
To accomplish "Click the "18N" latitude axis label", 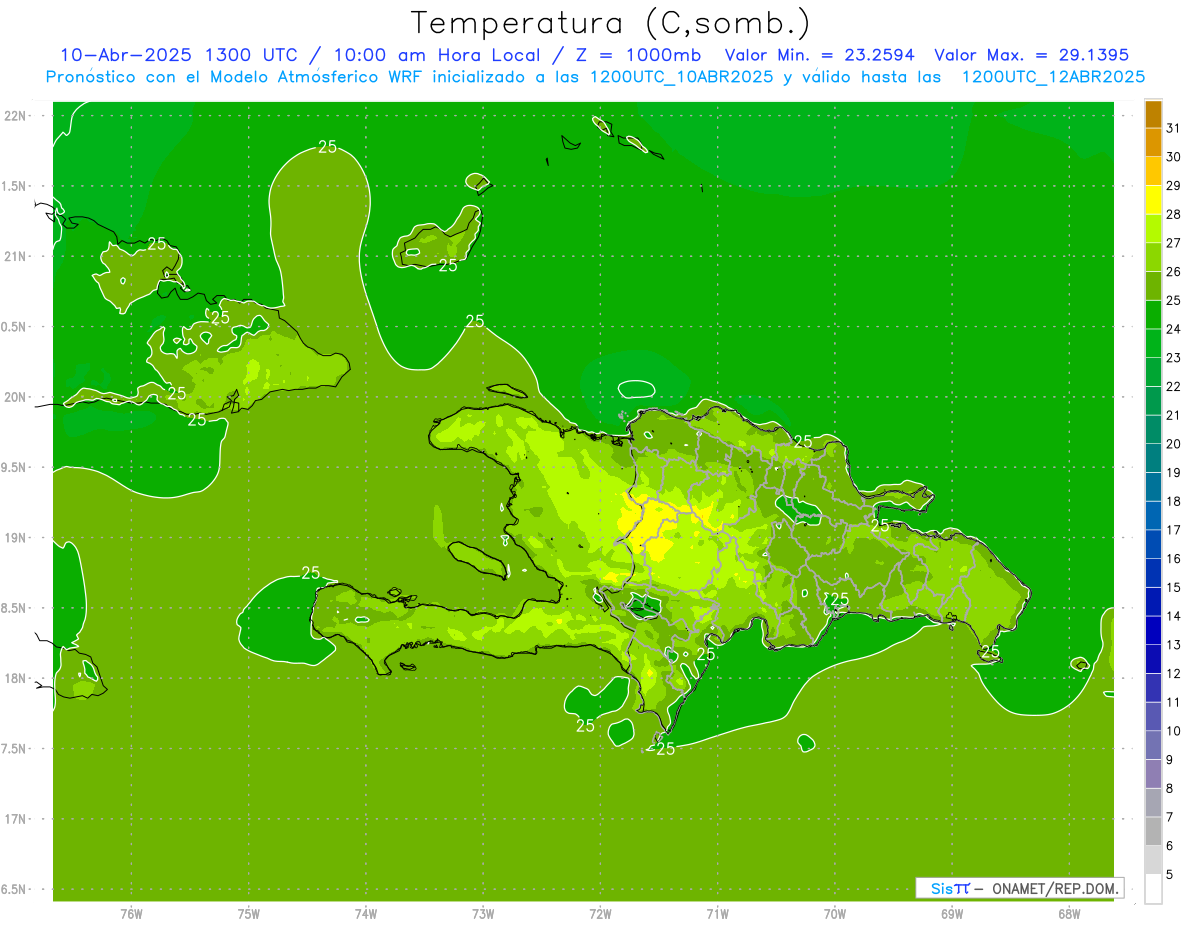I will [x=15, y=678].
